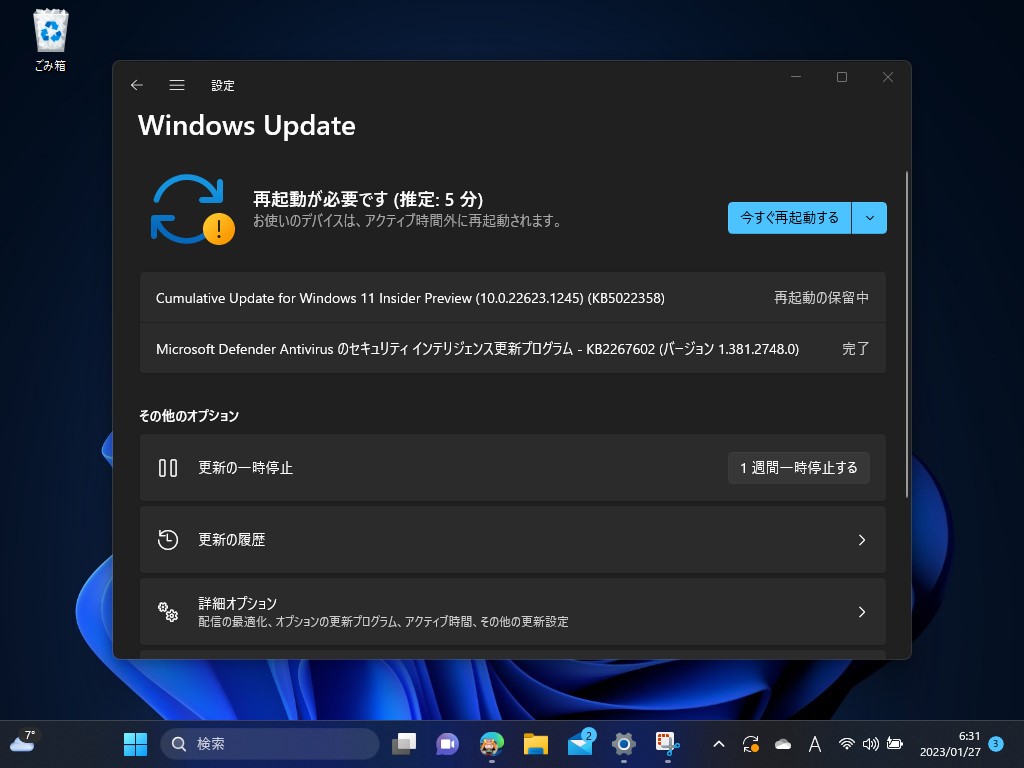Show hidden icons via taskbar chevron

tap(719, 744)
